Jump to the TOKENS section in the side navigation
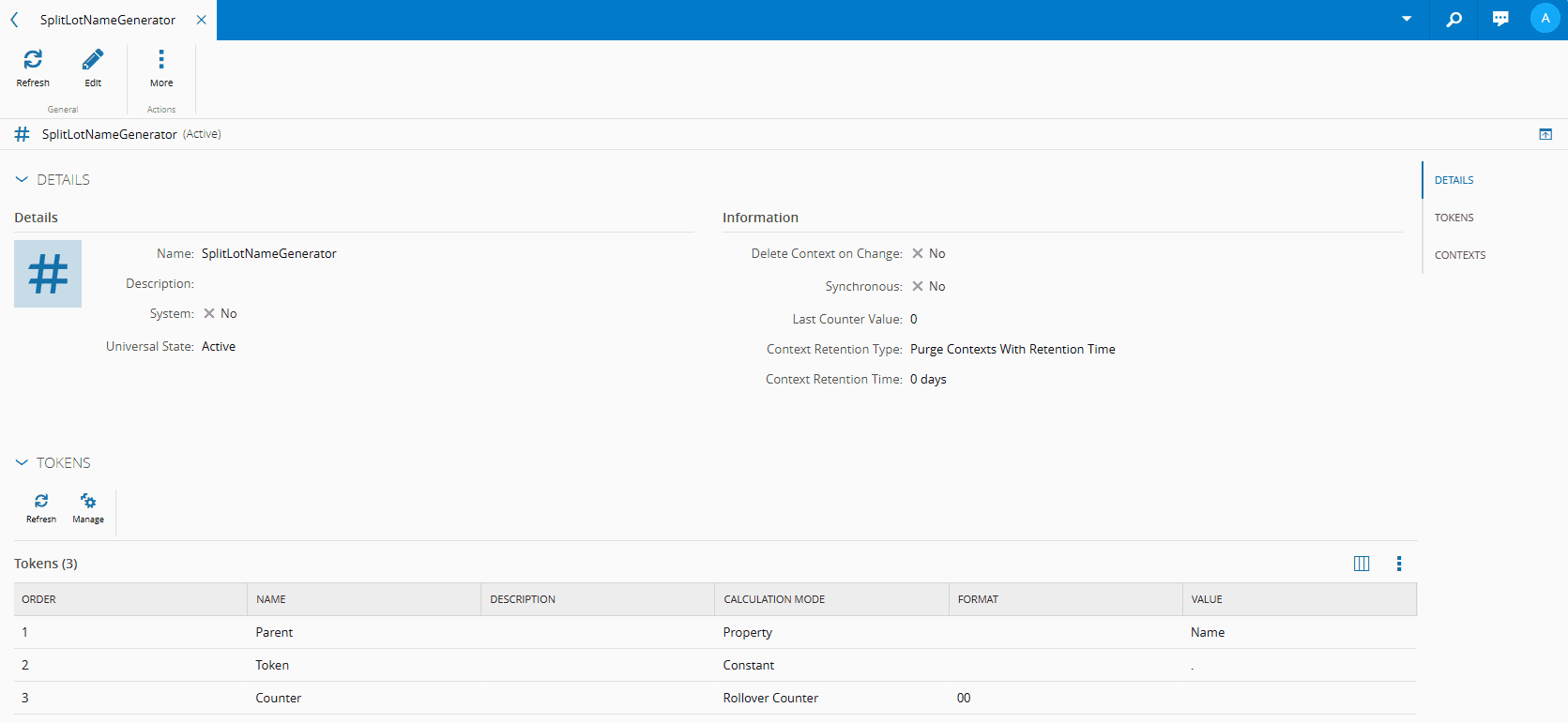 coord(1454,218)
